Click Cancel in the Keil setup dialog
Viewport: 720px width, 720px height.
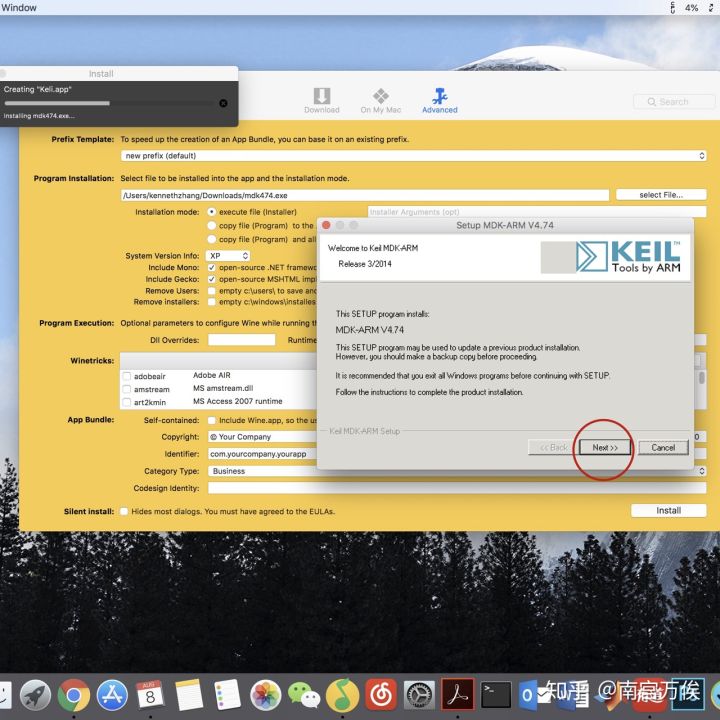pos(663,448)
